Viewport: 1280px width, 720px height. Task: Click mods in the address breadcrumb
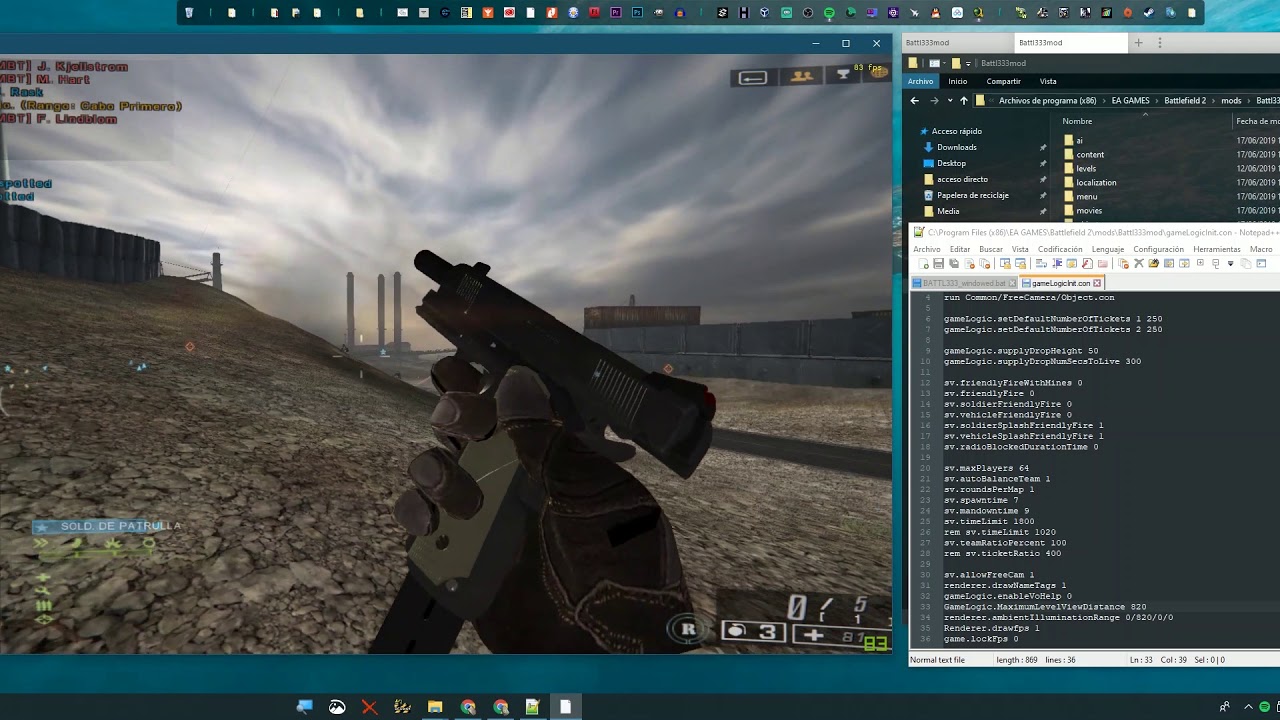click(1231, 100)
